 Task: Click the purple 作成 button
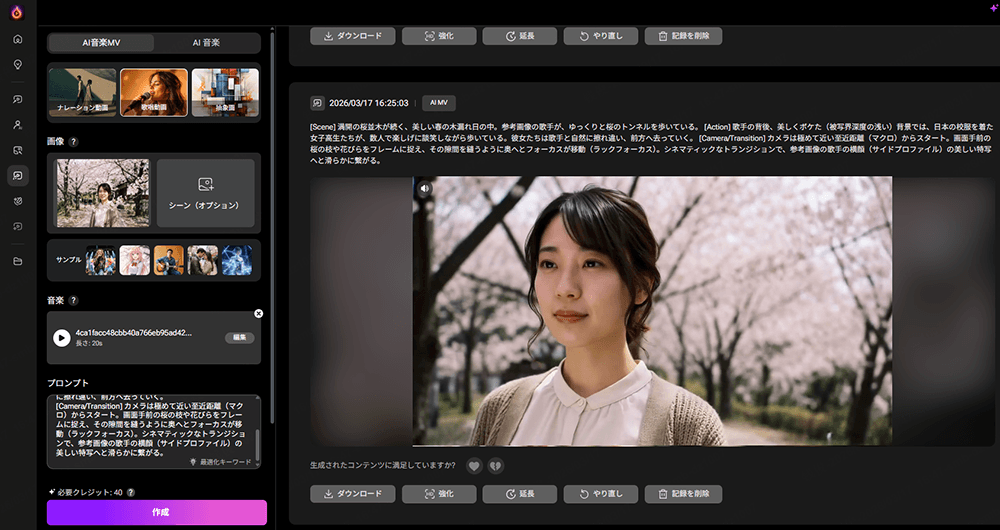click(x=157, y=512)
